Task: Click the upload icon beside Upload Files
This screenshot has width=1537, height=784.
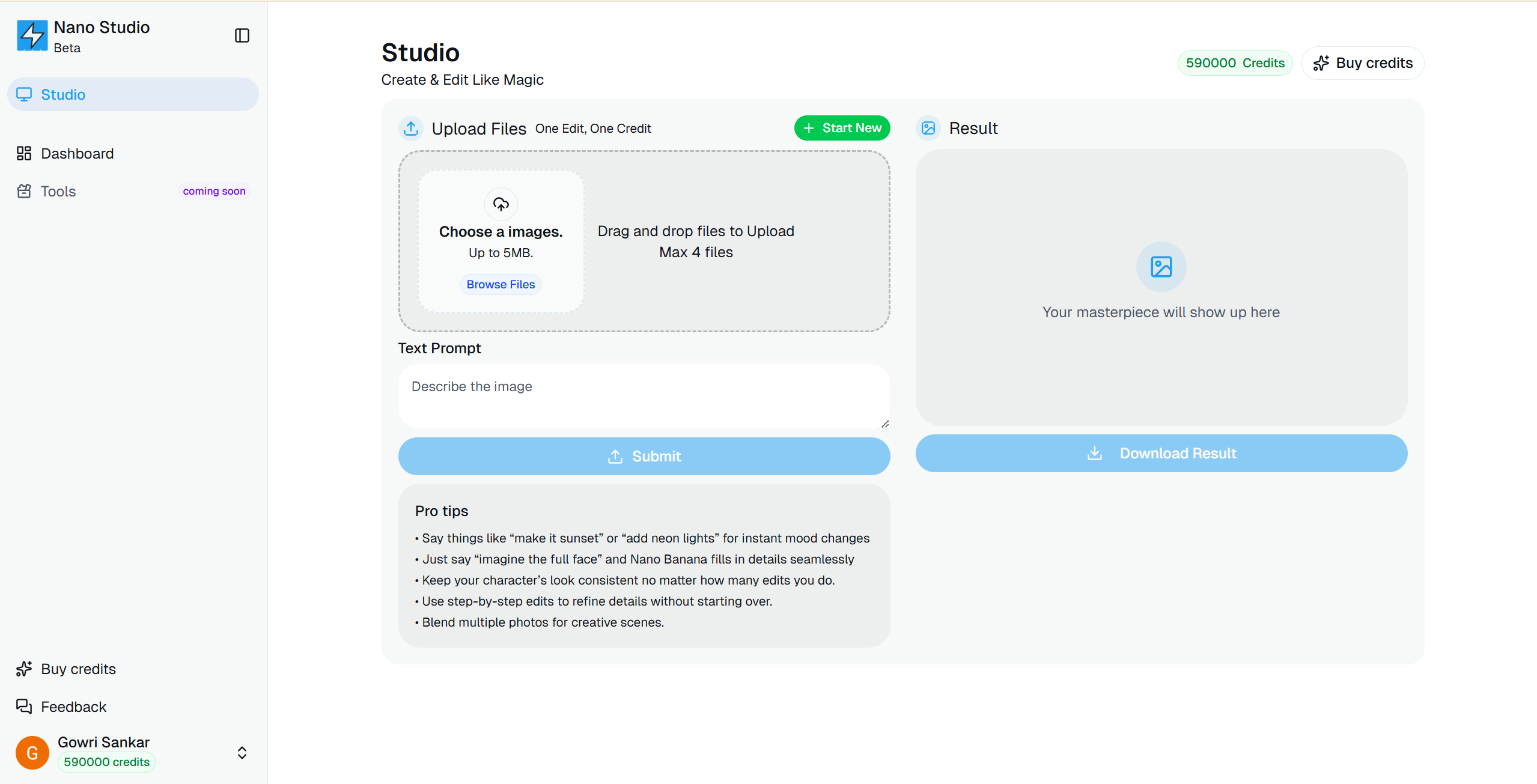Action: coord(411,128)
